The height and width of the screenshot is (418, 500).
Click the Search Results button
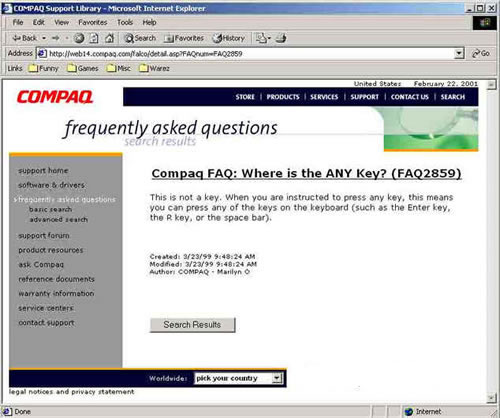pos(192,325)
